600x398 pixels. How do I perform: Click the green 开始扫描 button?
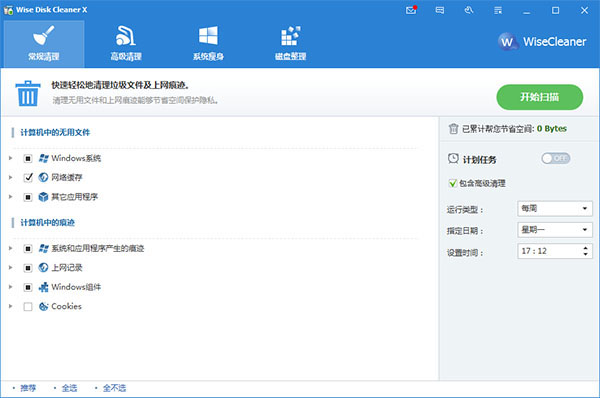pyautogui.click(x=540, y=97)
